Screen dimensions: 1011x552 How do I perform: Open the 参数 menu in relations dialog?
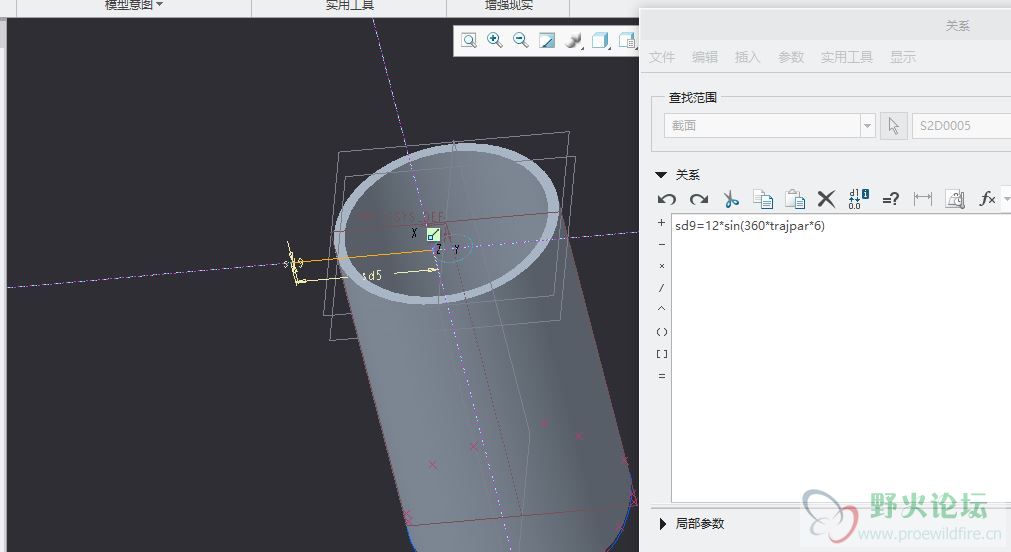click(790, 57)
